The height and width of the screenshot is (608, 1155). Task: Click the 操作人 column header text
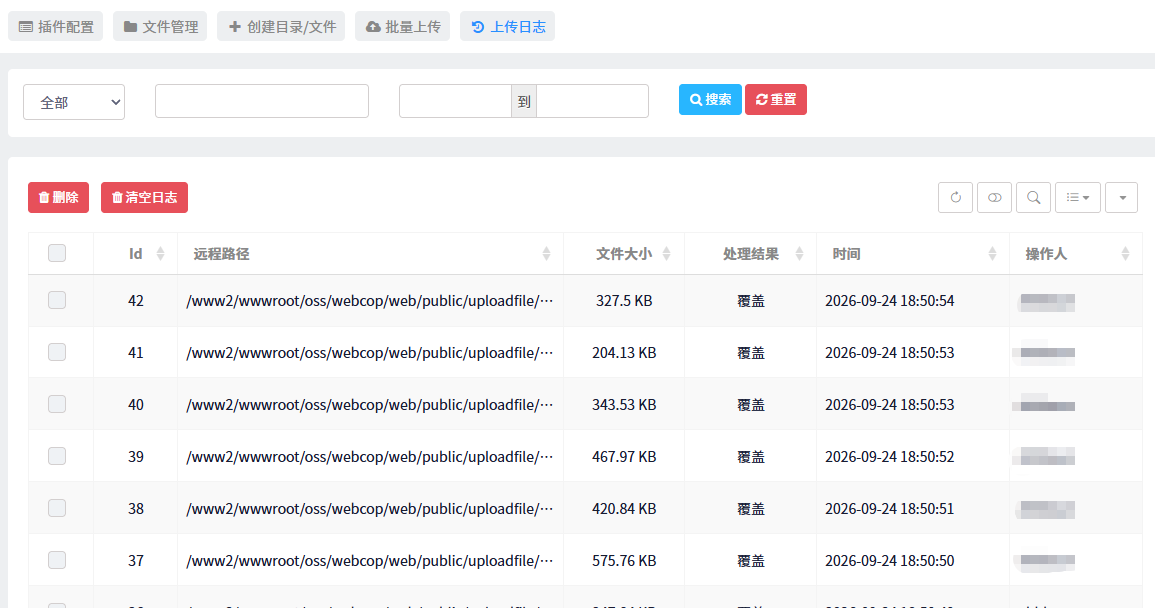(1046, 254)
